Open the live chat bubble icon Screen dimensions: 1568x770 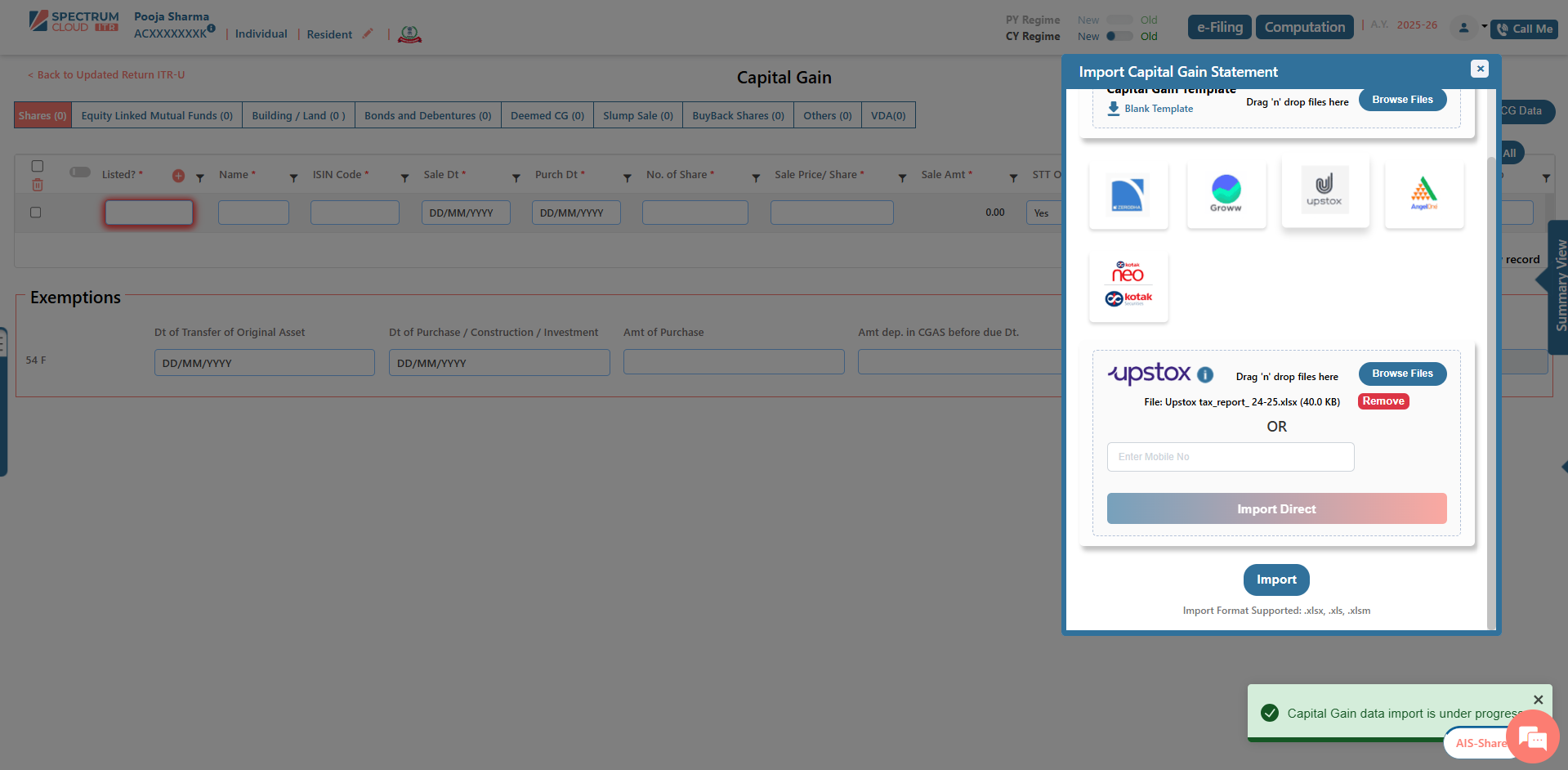[1532, 737]
